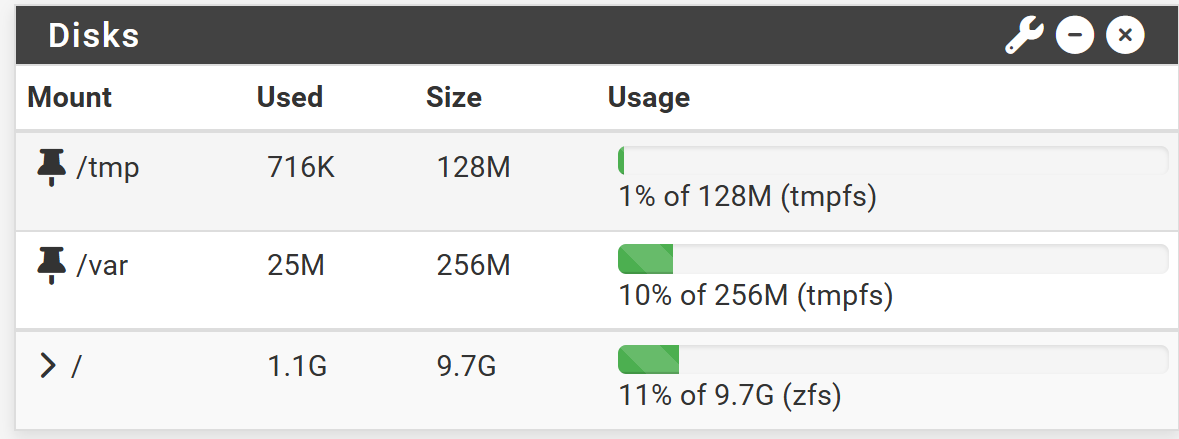The width and height of the screenshot is (1179, 439).
Task: Select the /tmp mount name
Action: pos(108,168)
